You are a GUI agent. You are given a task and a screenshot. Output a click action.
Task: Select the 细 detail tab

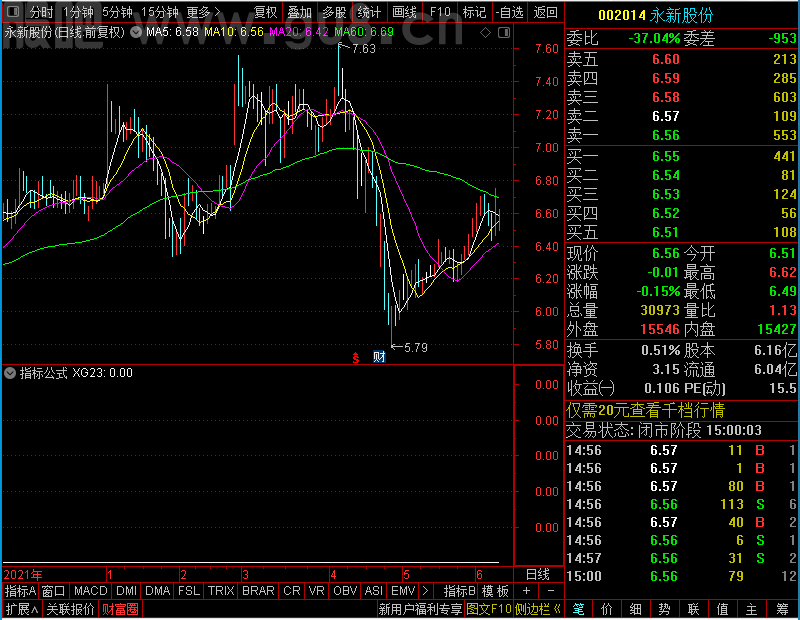636,609
